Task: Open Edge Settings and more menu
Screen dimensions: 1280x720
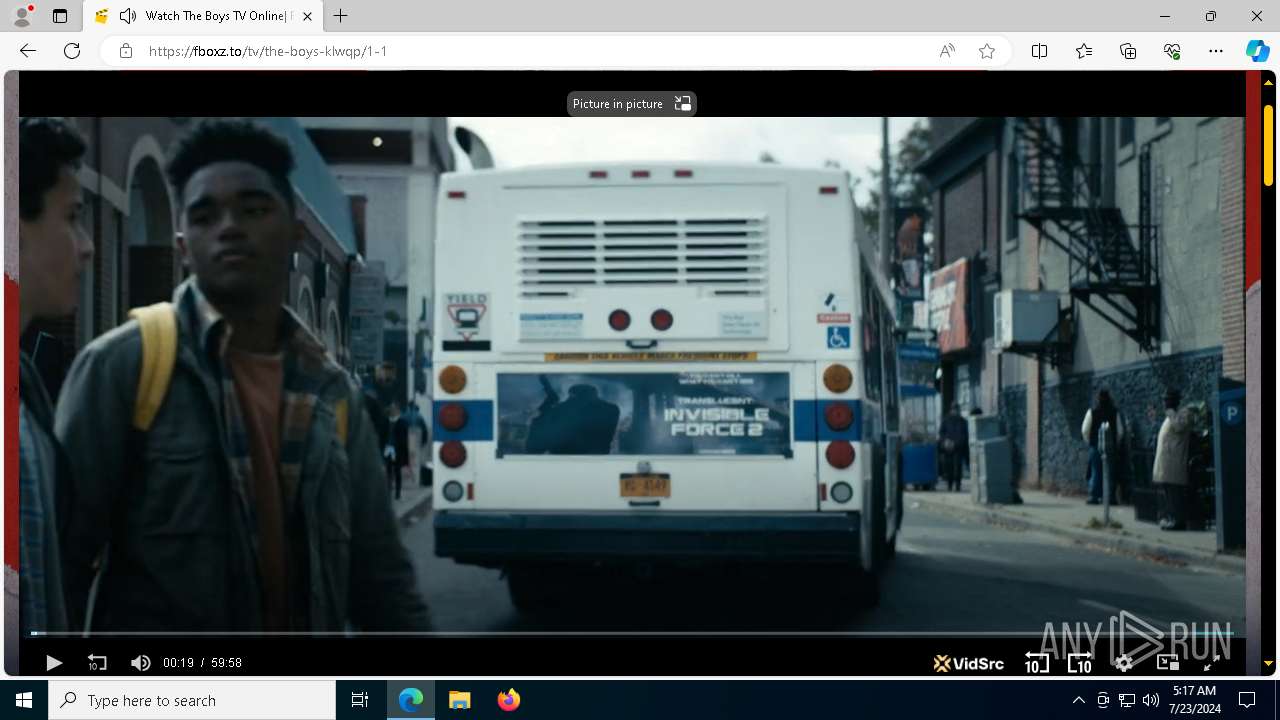Action: click(1216, 51)
